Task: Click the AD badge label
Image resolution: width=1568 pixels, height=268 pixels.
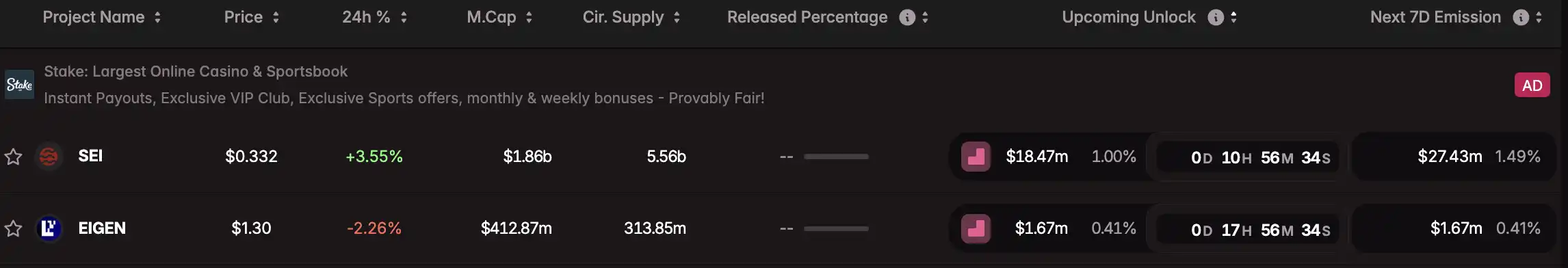Action: [1532, 85]
